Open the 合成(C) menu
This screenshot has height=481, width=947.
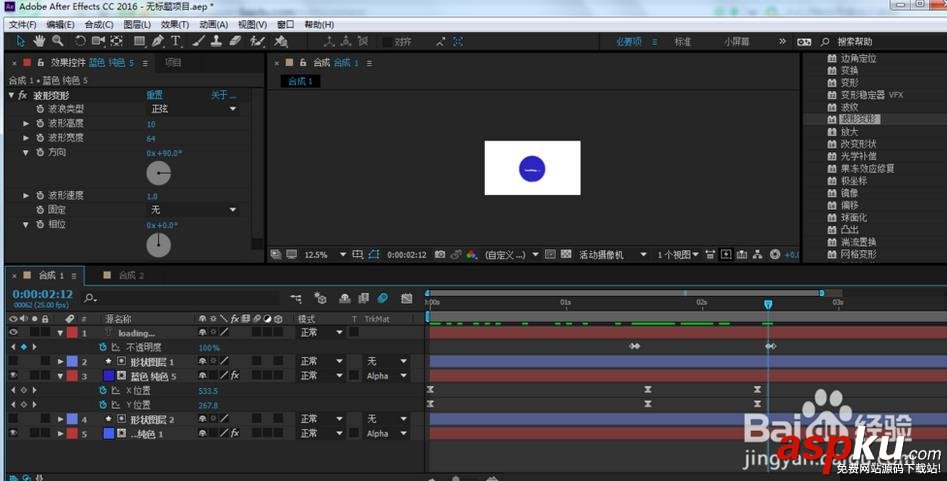click(99, 25)
